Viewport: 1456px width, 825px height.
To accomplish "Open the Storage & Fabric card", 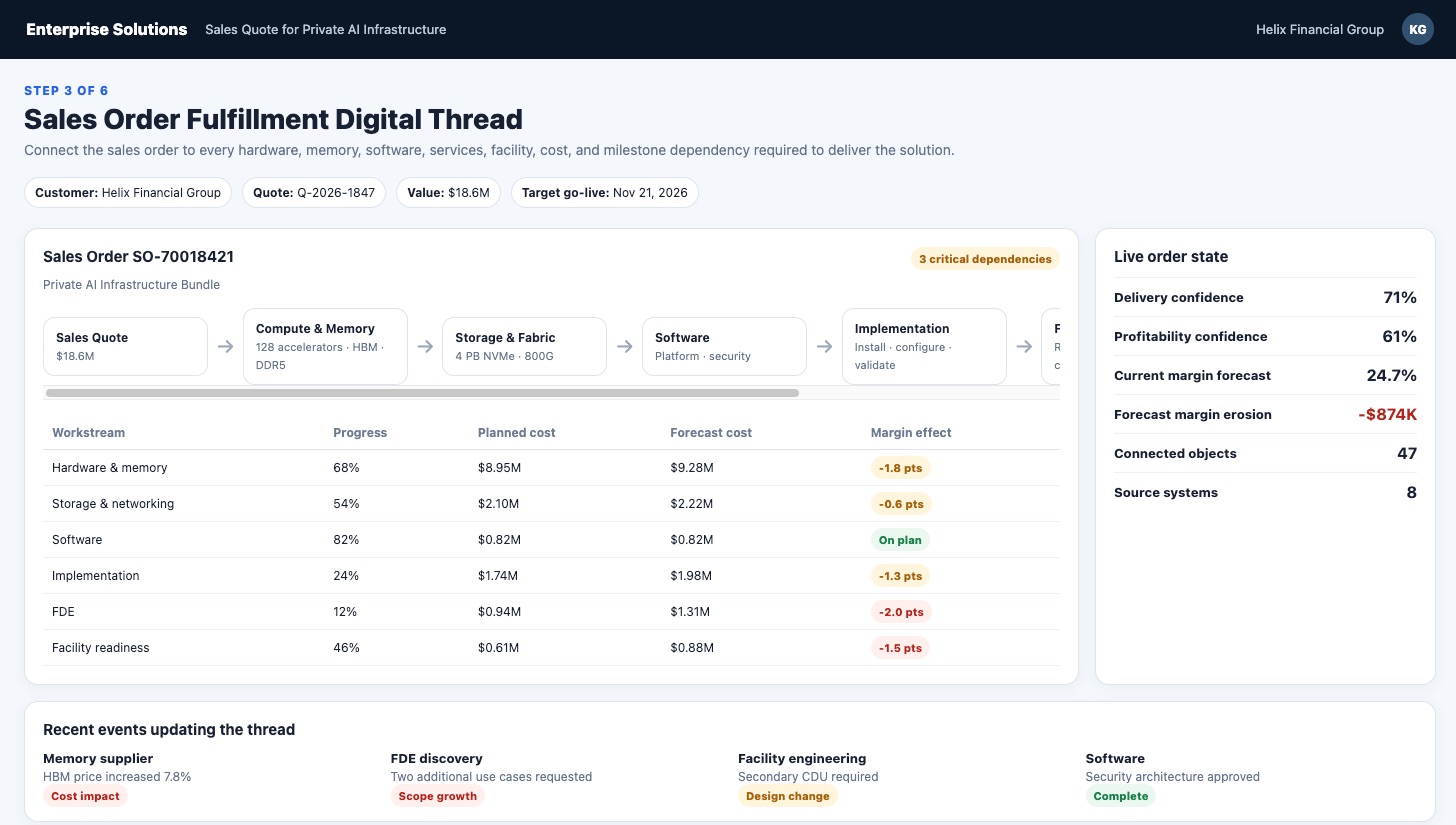I will [524, 347].
